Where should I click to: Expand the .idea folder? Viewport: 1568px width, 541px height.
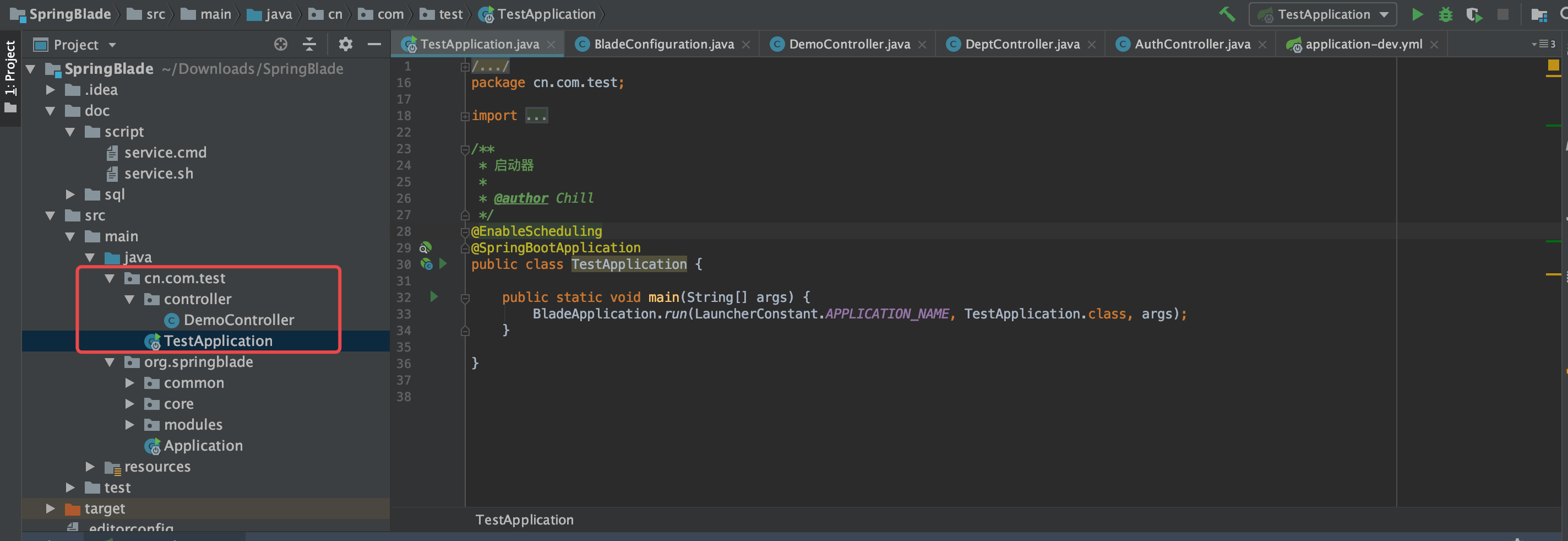[51, 90]
